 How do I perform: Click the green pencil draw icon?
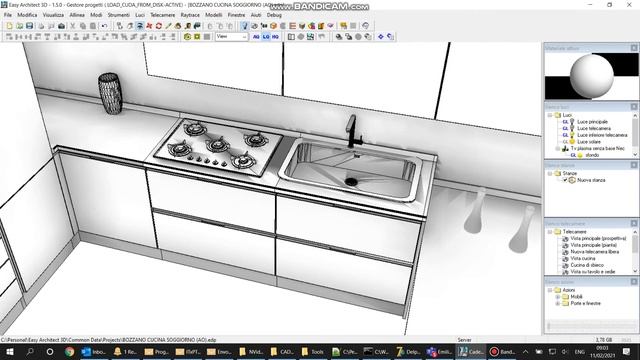coord(168,26)
